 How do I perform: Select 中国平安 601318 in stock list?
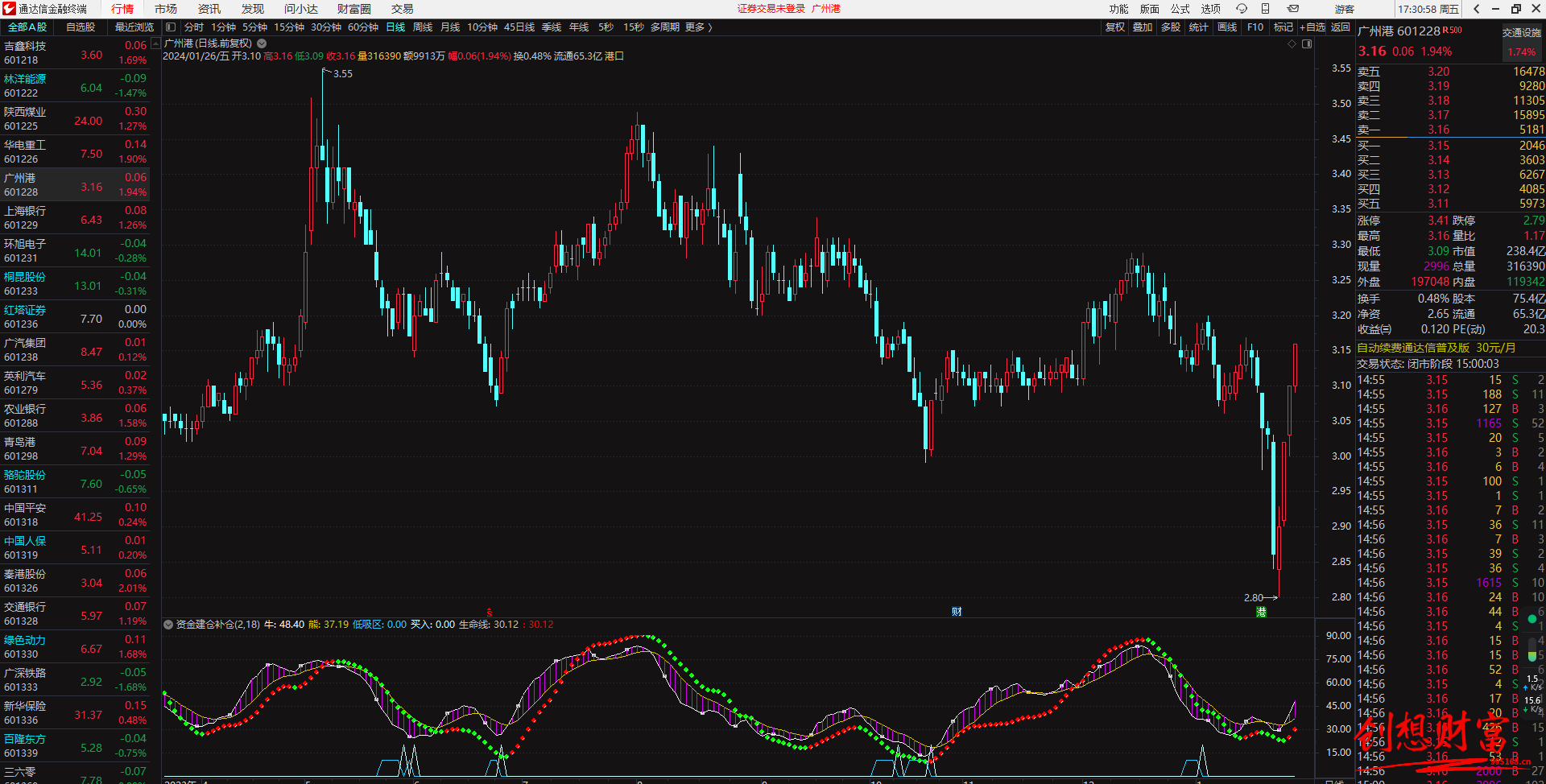tap(75, 515)
